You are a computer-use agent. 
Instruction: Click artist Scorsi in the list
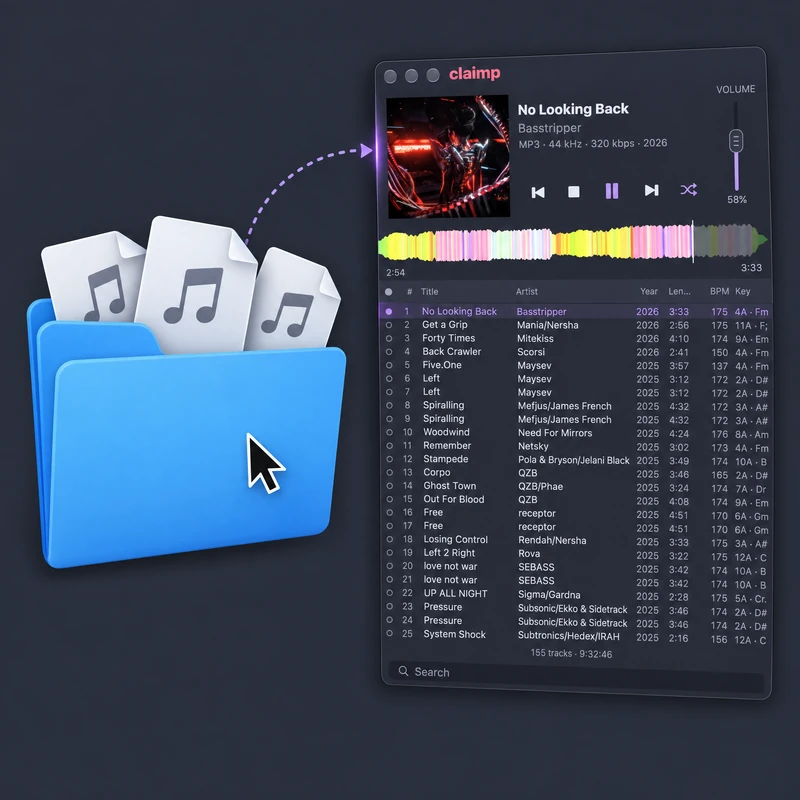coord(531,352)
